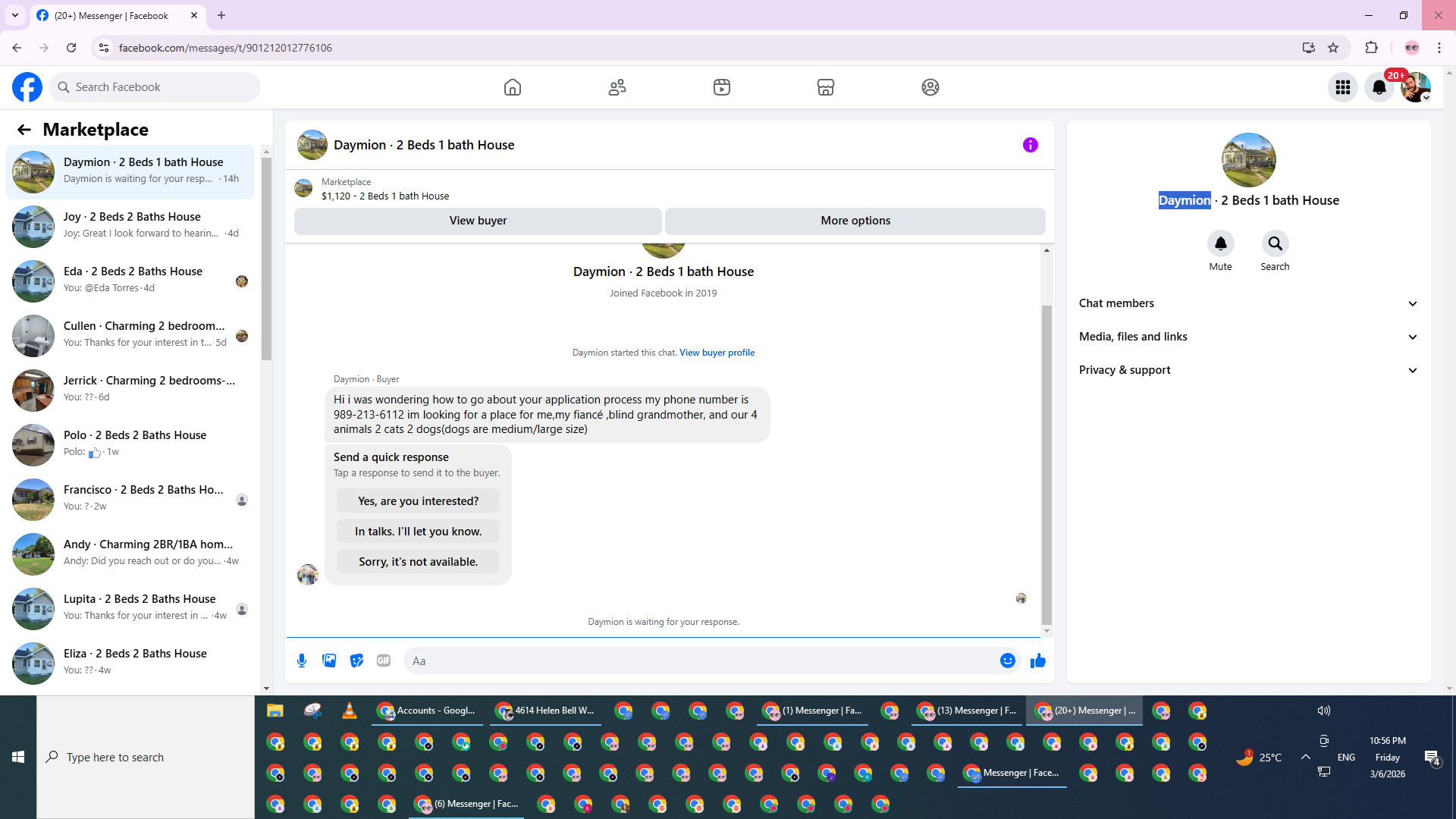Expand Privacy & support section
Screen dimensions: 1456x819
tap(1248, 370)
